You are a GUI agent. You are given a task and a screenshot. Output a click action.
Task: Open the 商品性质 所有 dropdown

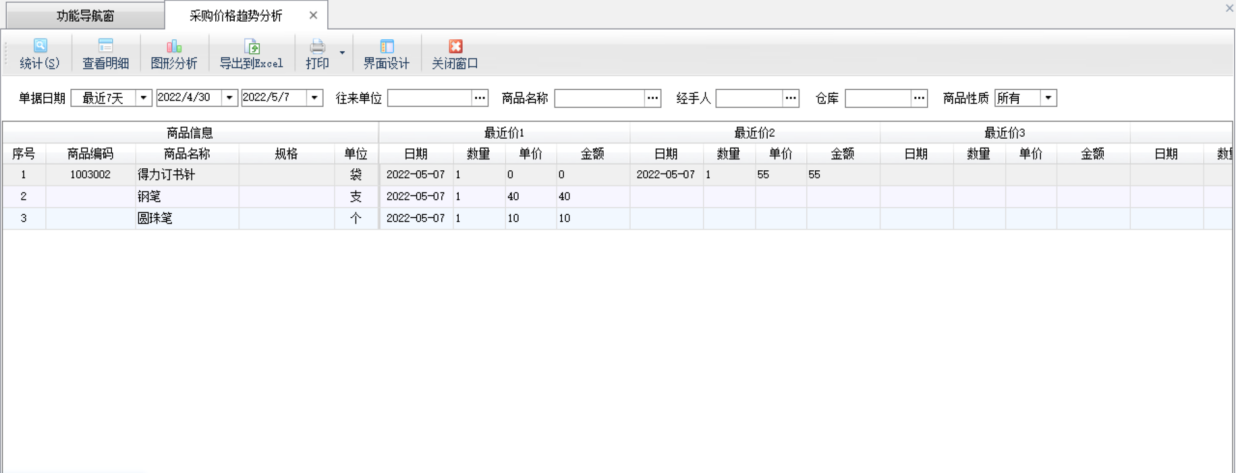[x=1048, y=98]
